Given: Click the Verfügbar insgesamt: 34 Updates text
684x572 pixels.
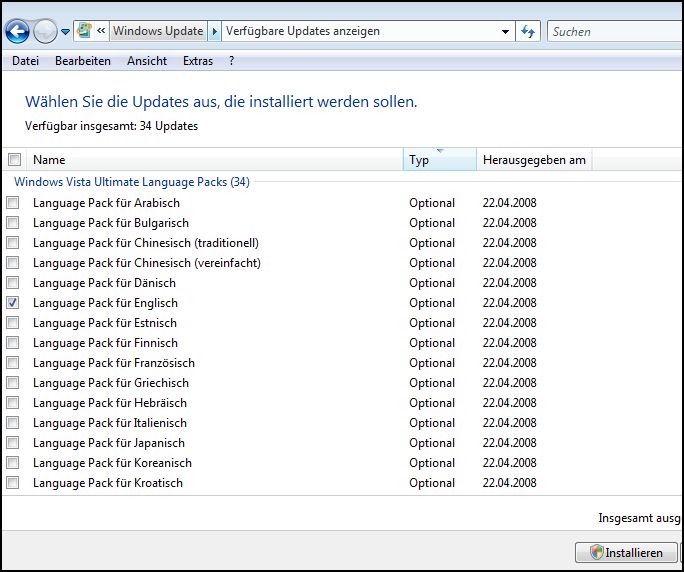Looking at the screenshot, I should [x=112, y=126].
